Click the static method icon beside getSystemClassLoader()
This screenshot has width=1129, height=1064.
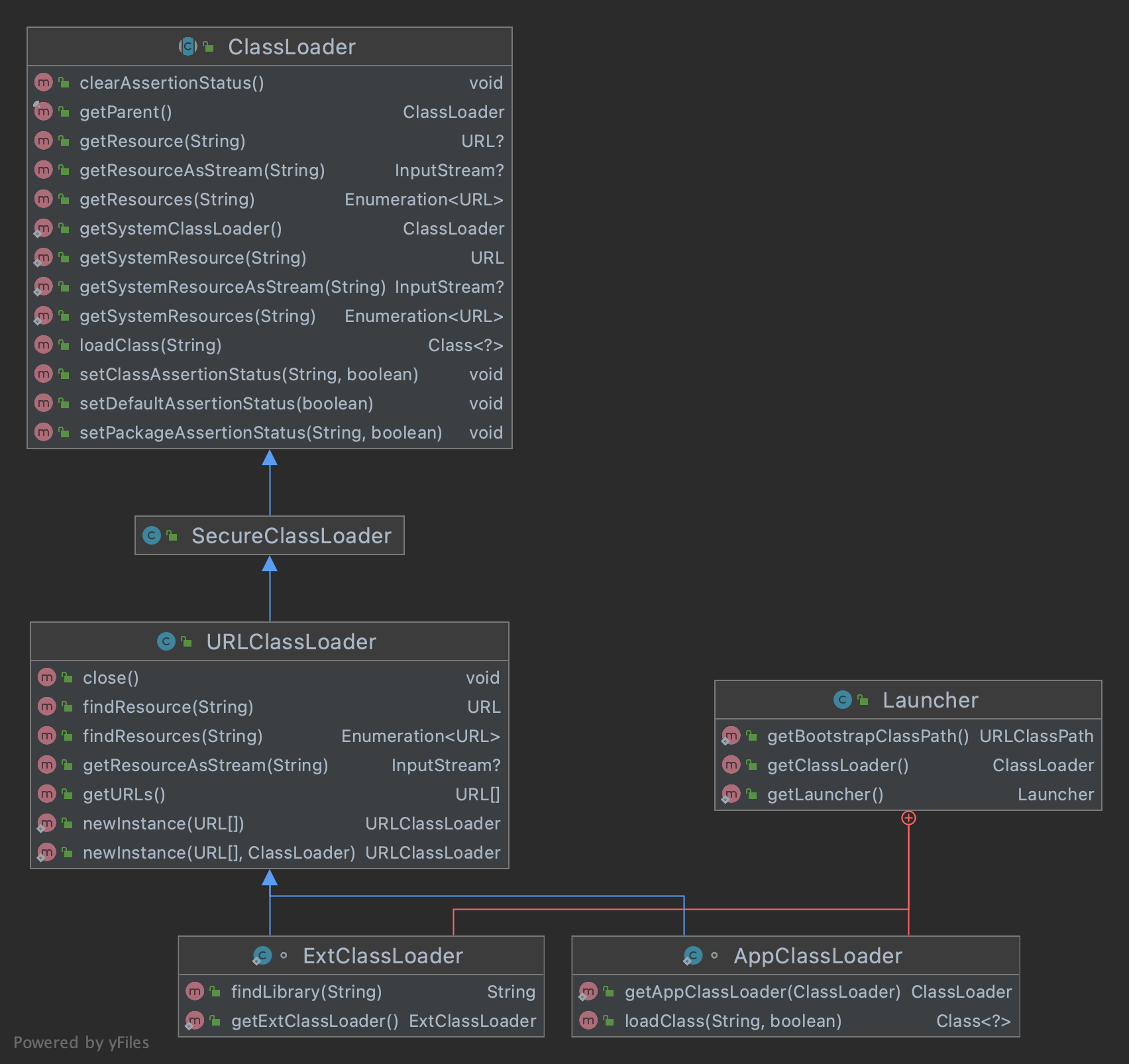point(44,229)
